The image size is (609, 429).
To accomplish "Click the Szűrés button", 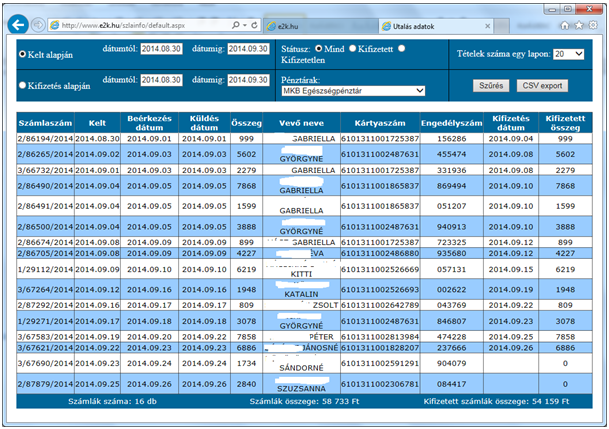I will point(491,85).
